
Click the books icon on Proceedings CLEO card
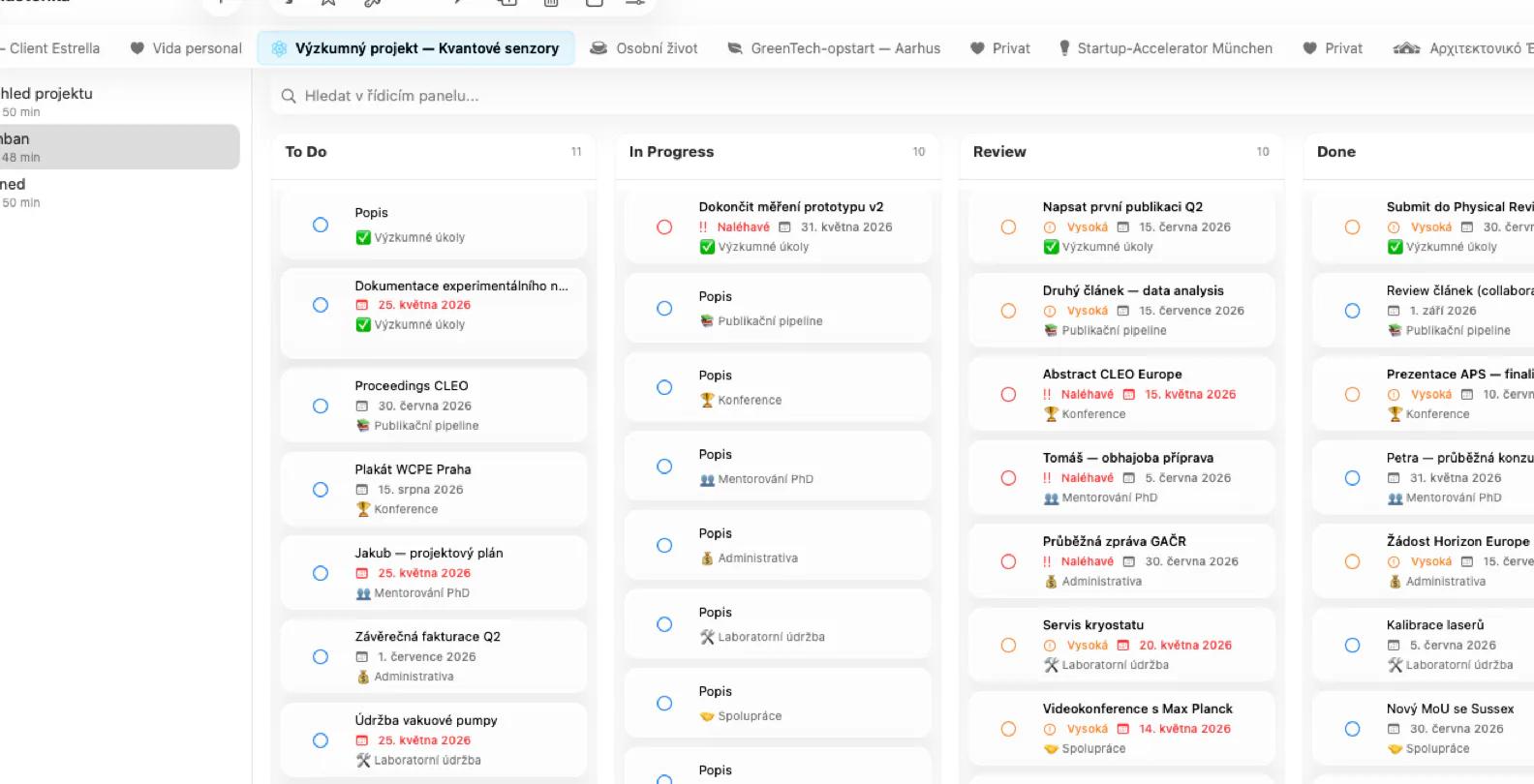click(363, 426)
